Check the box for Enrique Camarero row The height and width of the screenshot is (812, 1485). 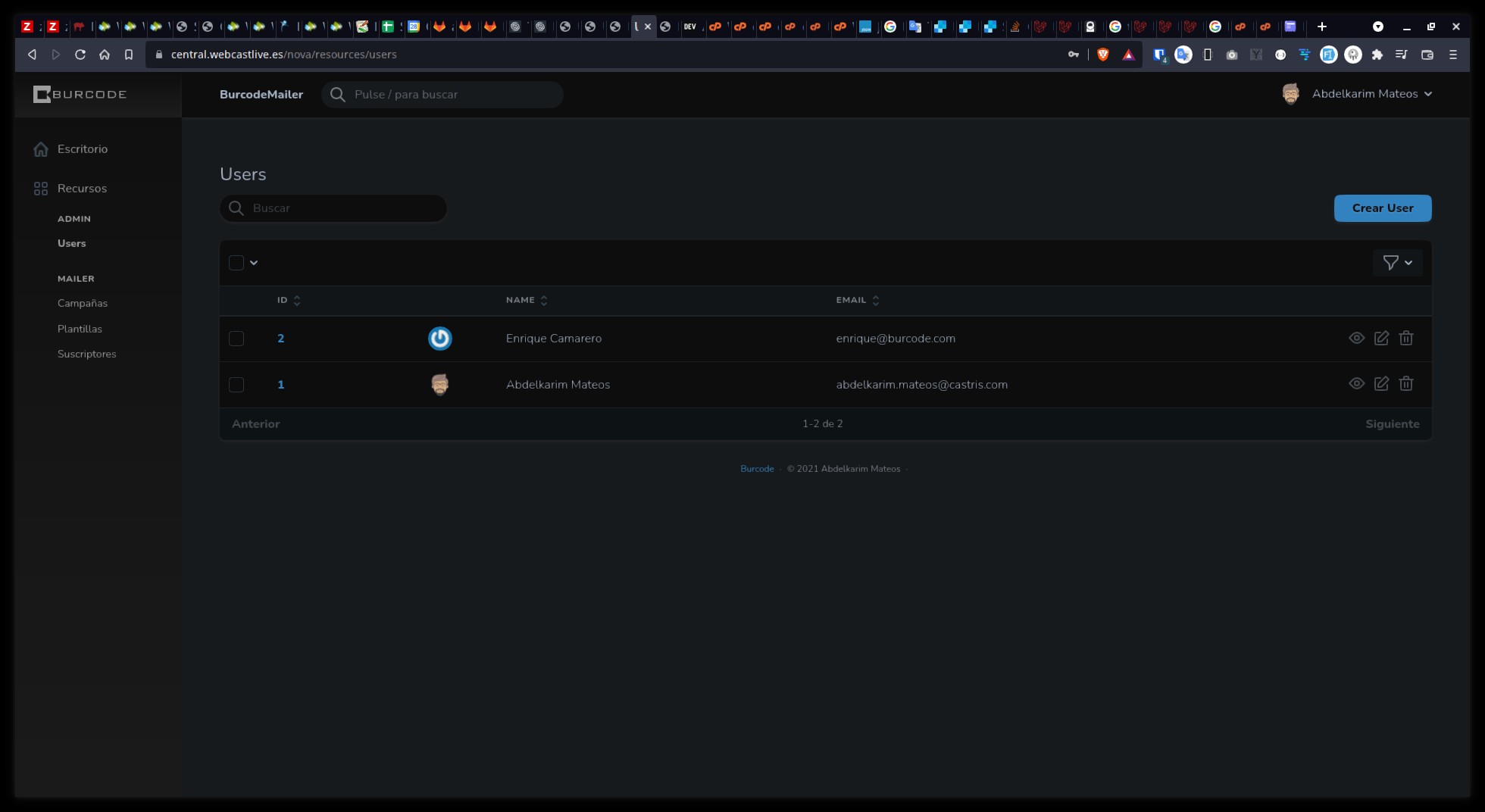(x=236, y=339)
